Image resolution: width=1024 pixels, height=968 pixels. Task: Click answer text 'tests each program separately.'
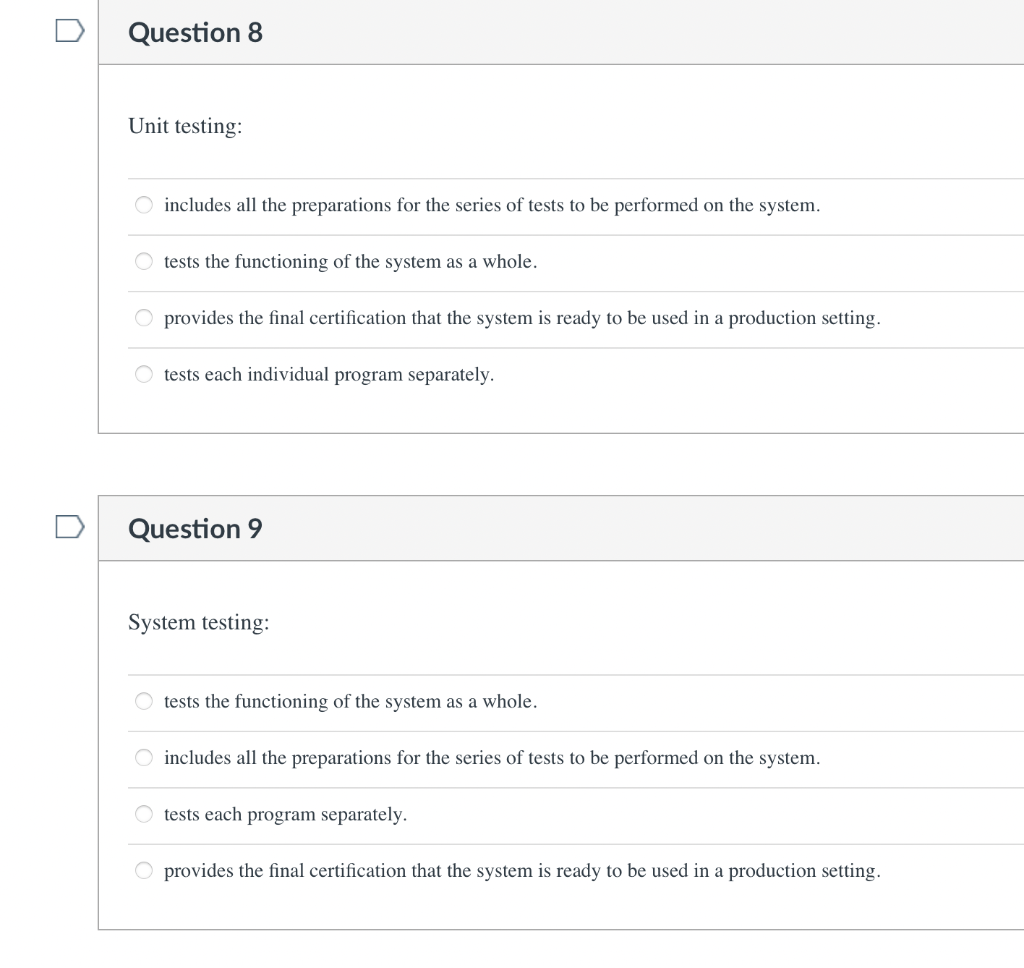click(x=285, y=815)
